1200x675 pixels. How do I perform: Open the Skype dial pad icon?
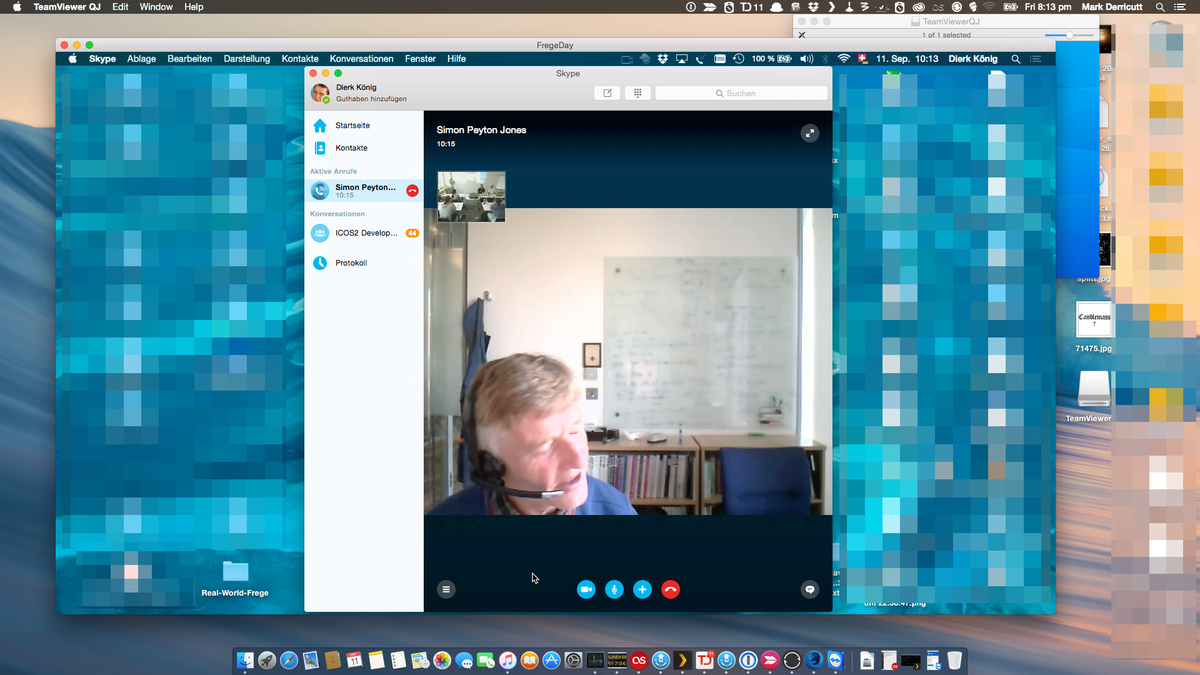tap(637, 93)
